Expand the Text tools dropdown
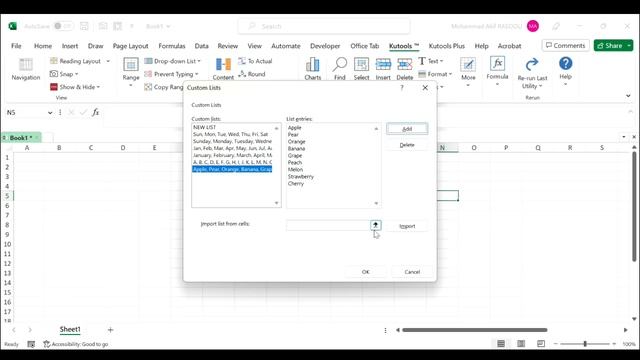This screenshot has height=360, width=640. pyautogui.click(x=441, y=61)
